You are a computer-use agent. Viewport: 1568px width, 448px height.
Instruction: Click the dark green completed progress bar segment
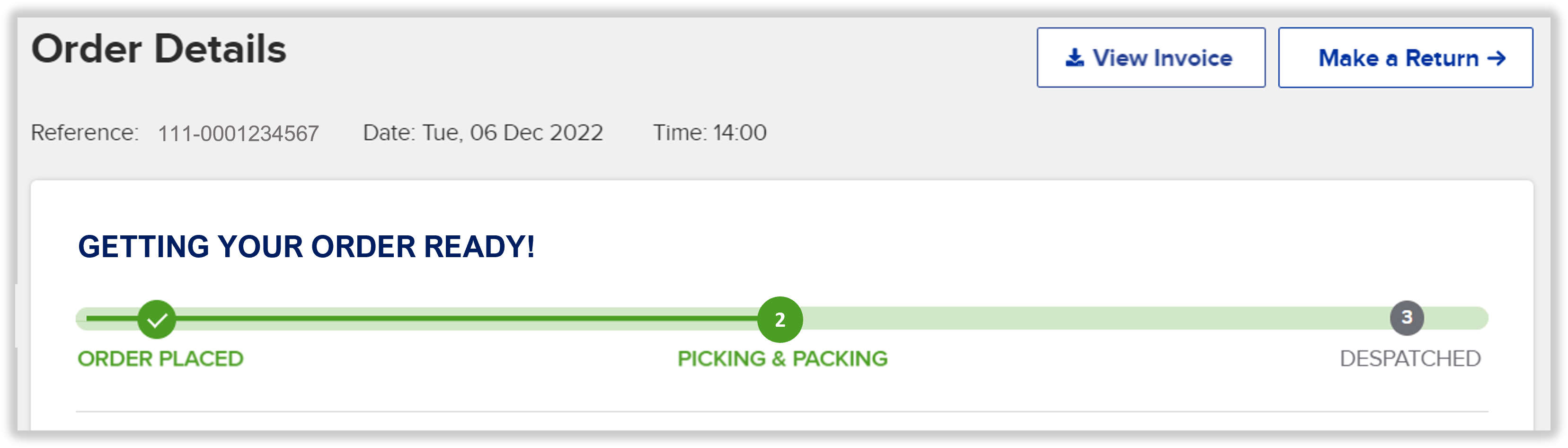coord(462,318)
